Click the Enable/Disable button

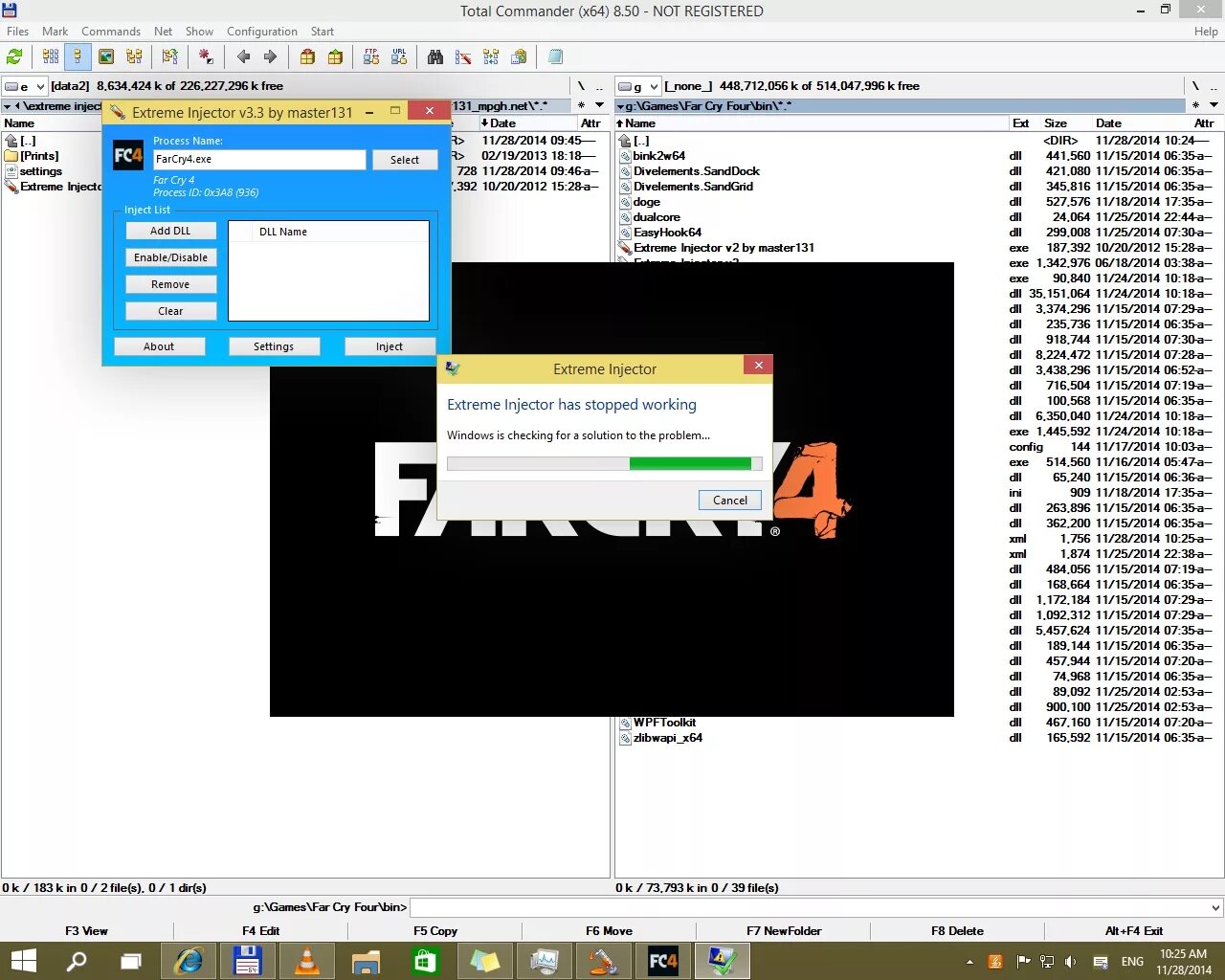170,257
